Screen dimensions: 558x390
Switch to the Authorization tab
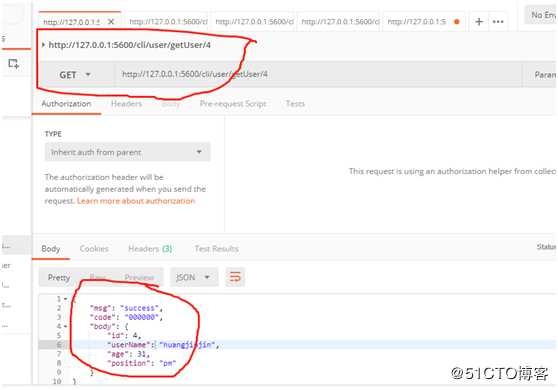tap(66, 104)
